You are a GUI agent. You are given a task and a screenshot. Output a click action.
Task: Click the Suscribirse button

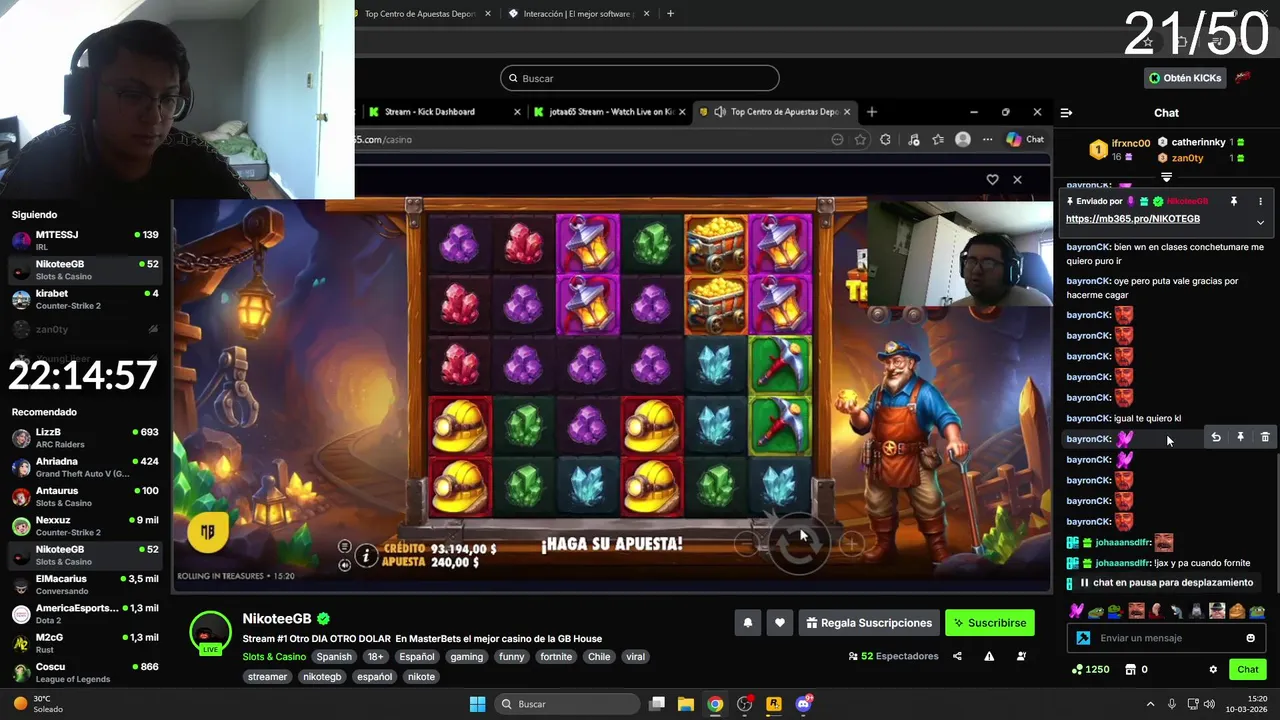[989, 623]
